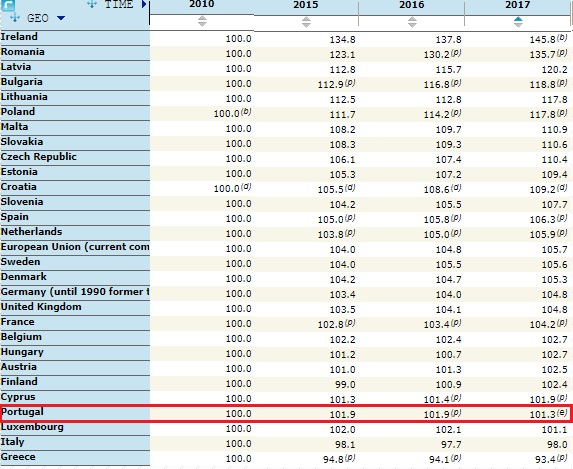
Task: Select the Malta row label
Action: (14, 126)
